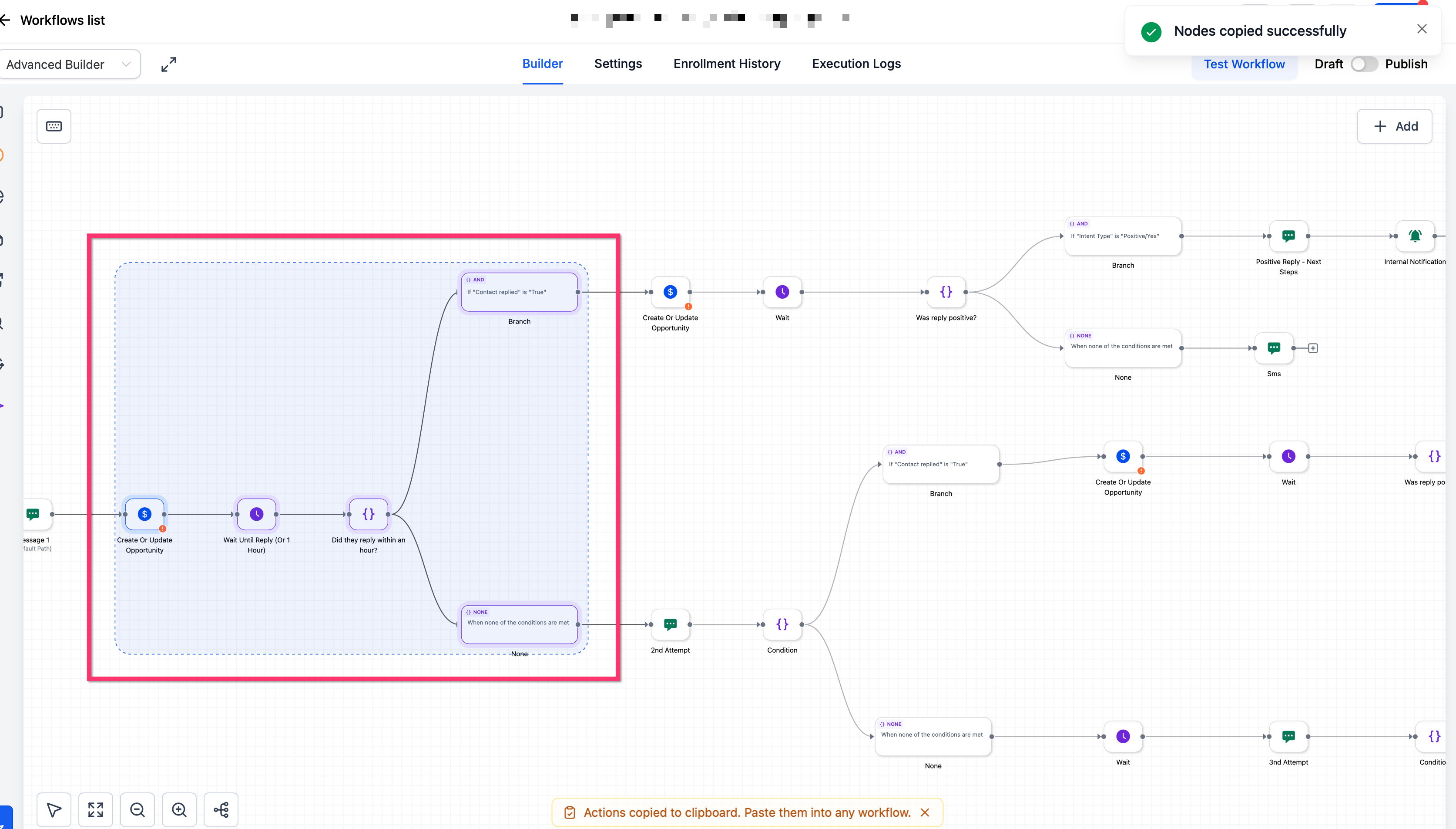Click the green checkmark success icon

[1151, 31]
